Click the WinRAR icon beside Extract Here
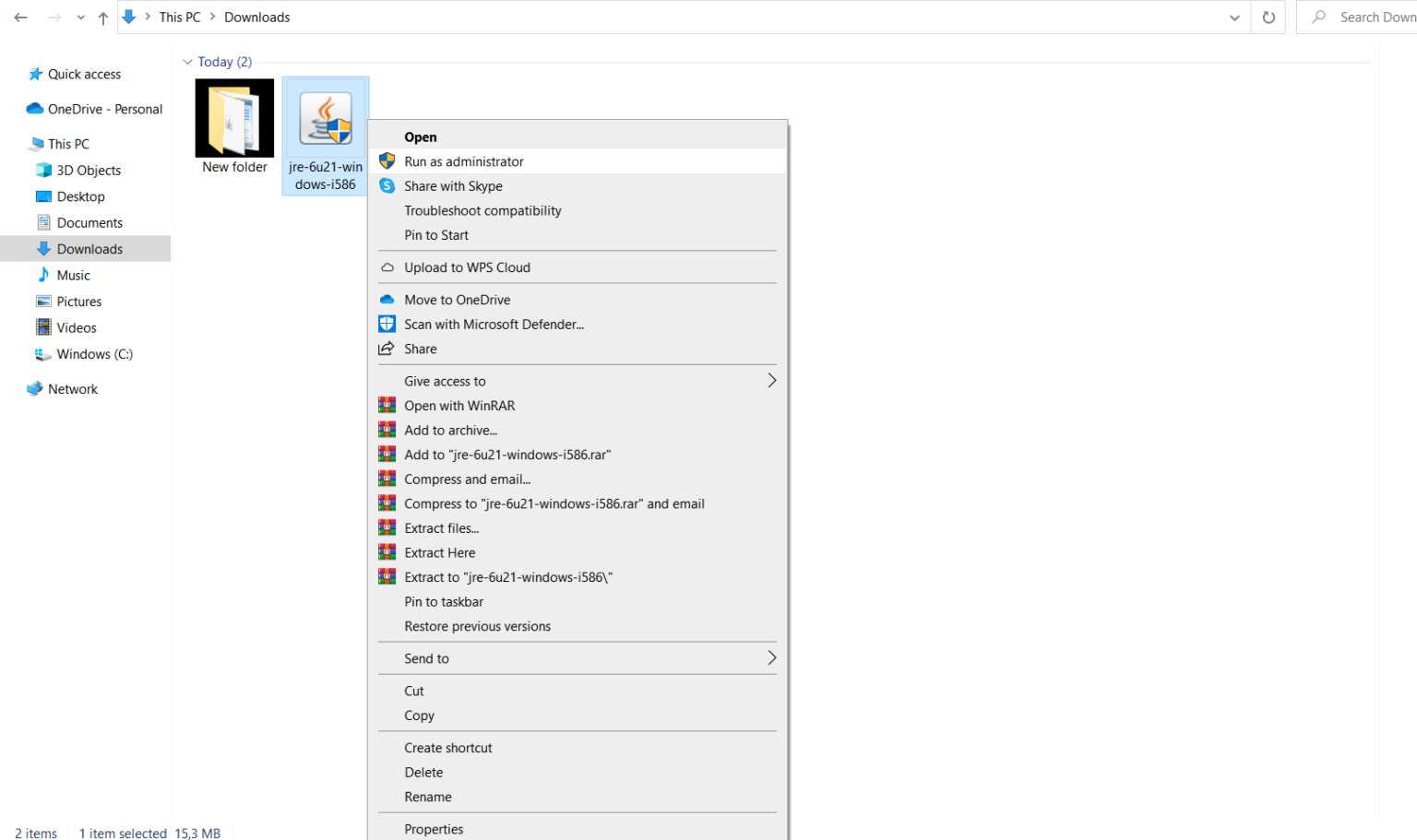 tap(387, 551)
